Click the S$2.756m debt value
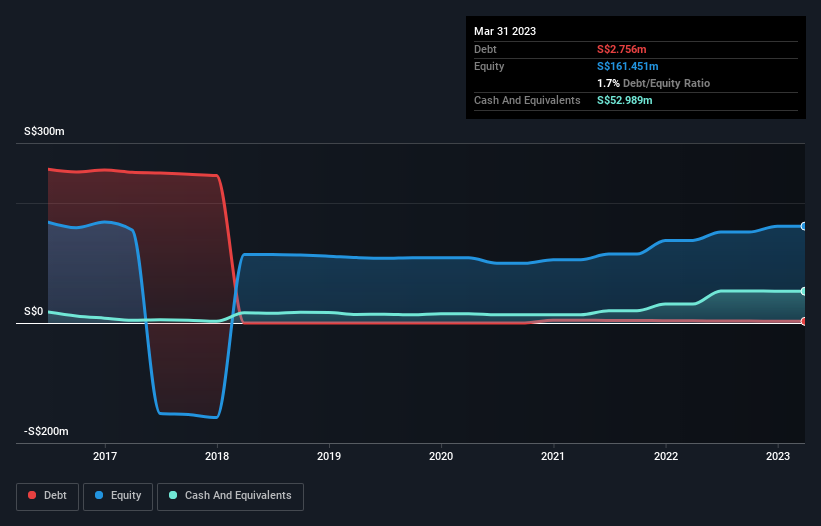This screenshot has height=526, width=821. coord(622,49)
